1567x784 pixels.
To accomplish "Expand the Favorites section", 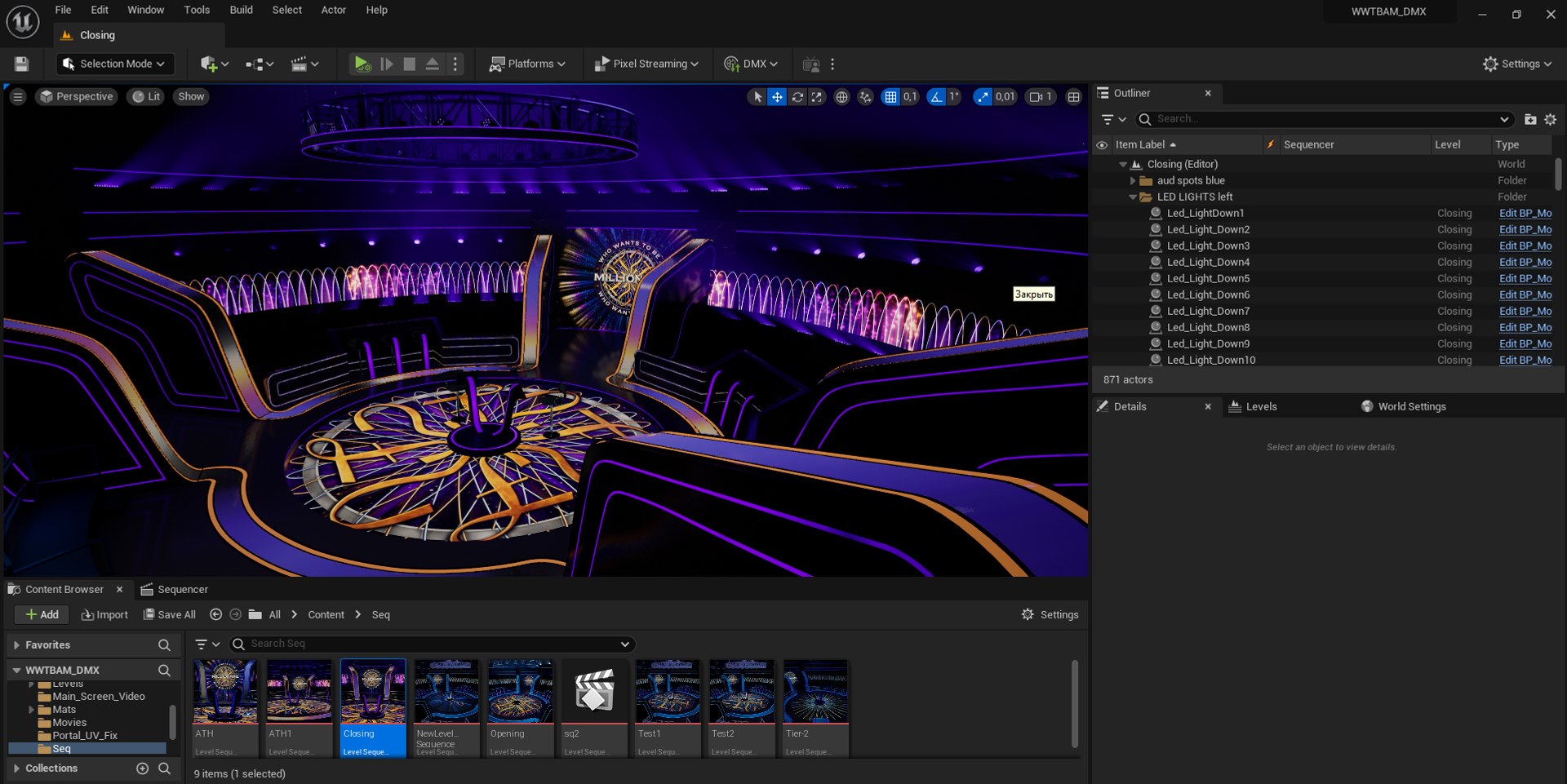I will [16, 644].
